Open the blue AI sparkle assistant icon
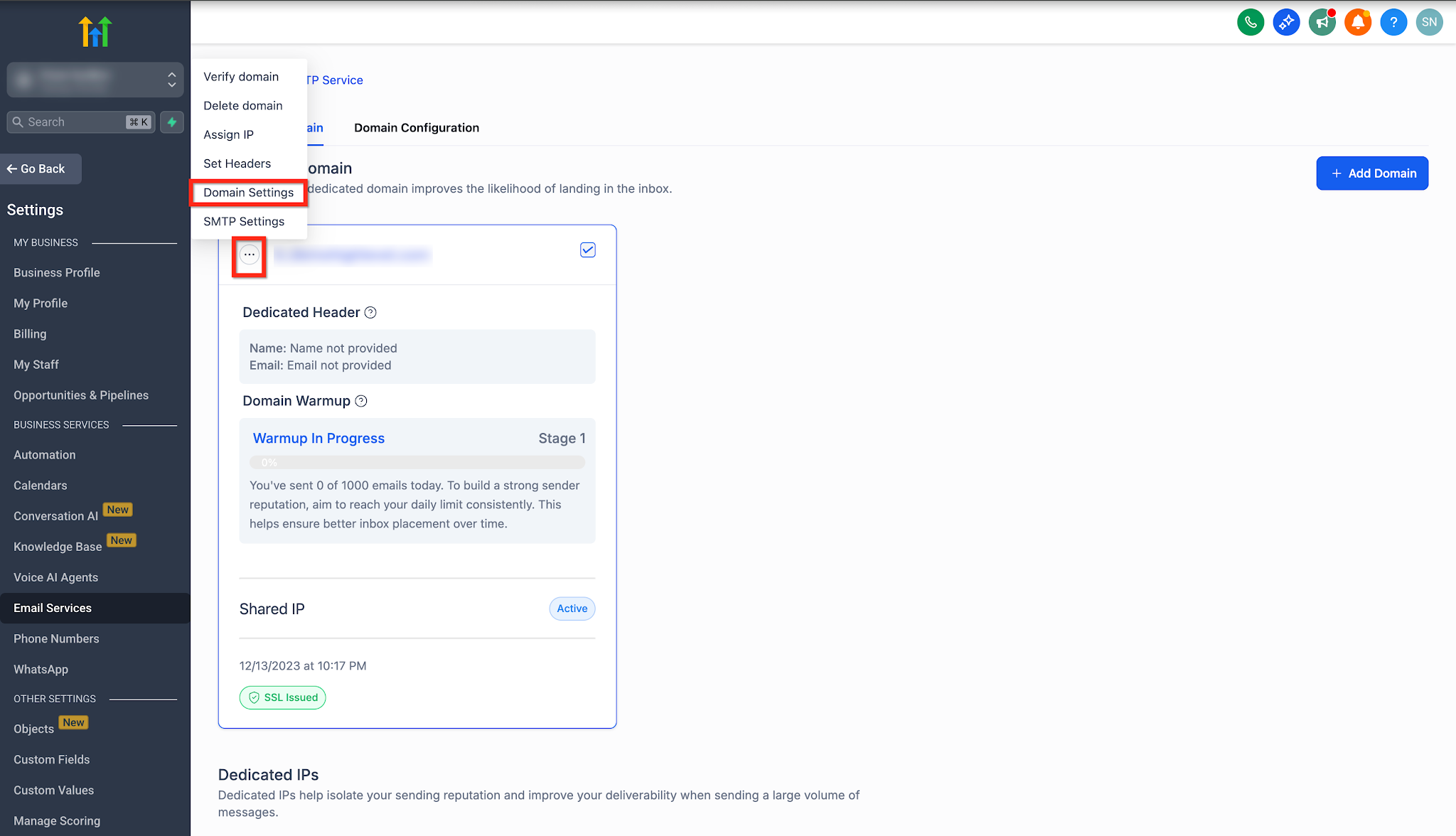This screenshot has width=1456, height=836. click(1286, 22)
